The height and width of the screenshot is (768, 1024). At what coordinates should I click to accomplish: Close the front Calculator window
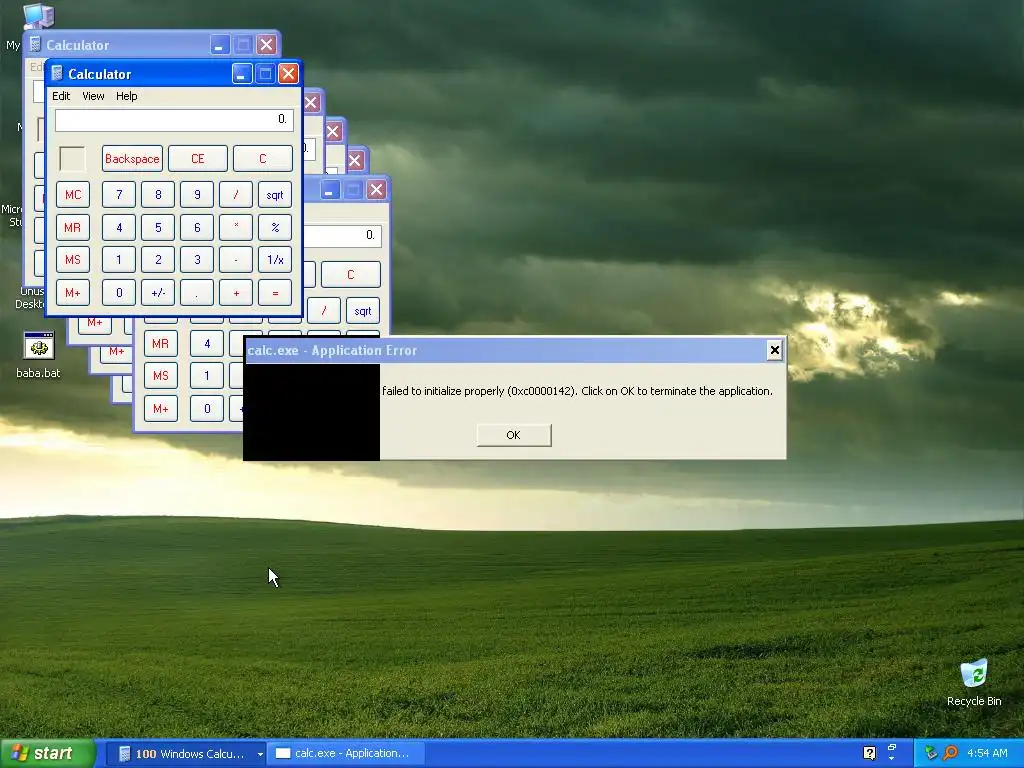[288, 74]
